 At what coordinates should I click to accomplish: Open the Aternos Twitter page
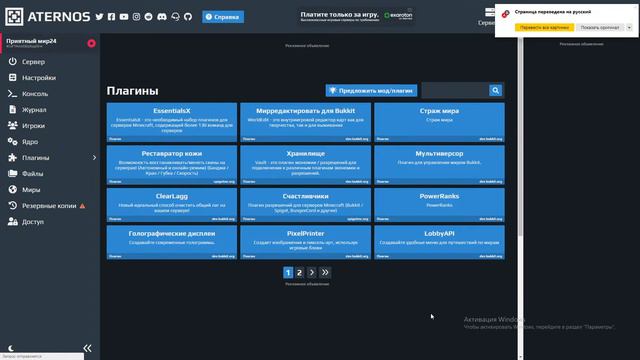[99, 17]
